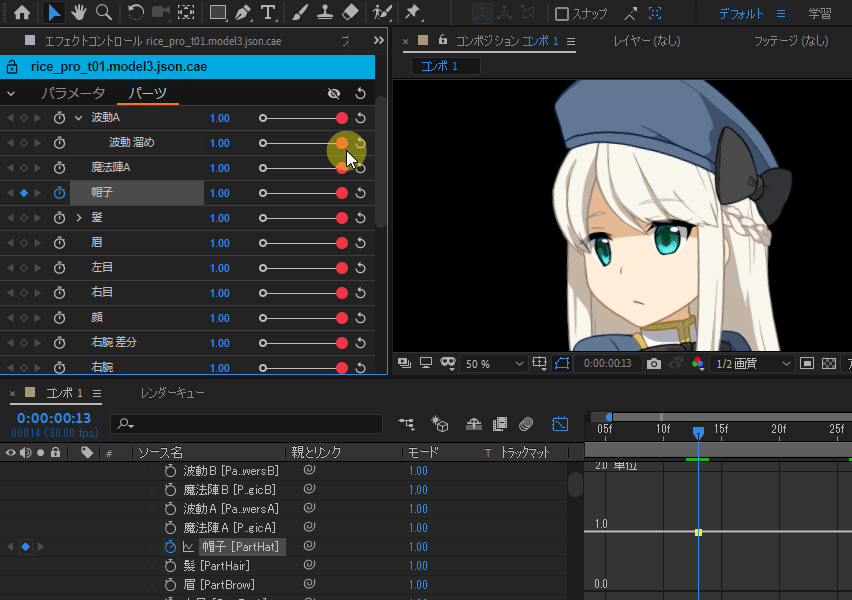Viewport: 852px width, 600px height.
Task: Switch to the パラメータ tab
Action: pos(73,94)
